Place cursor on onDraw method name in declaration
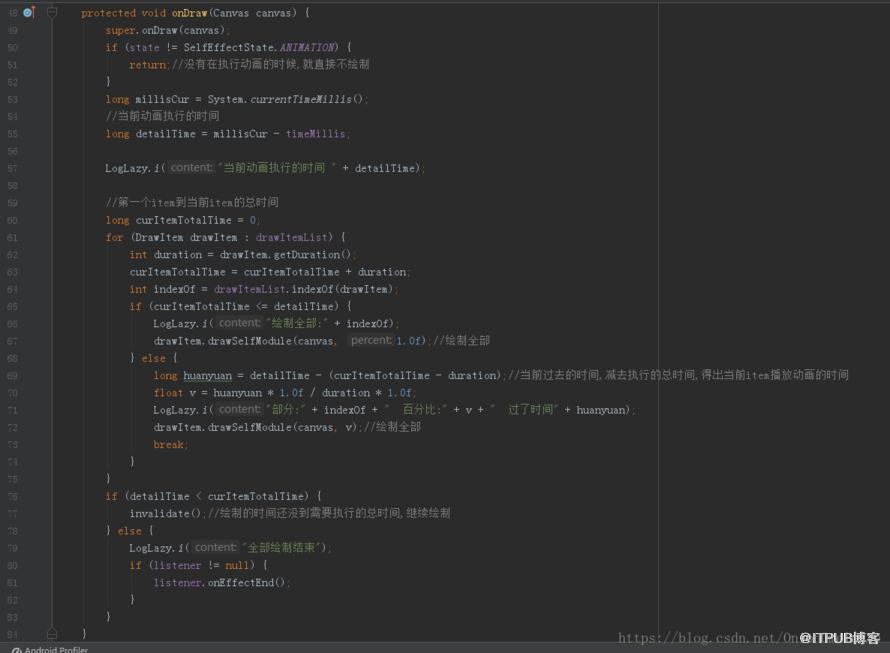Screen dimensions: 890x653 189,12
